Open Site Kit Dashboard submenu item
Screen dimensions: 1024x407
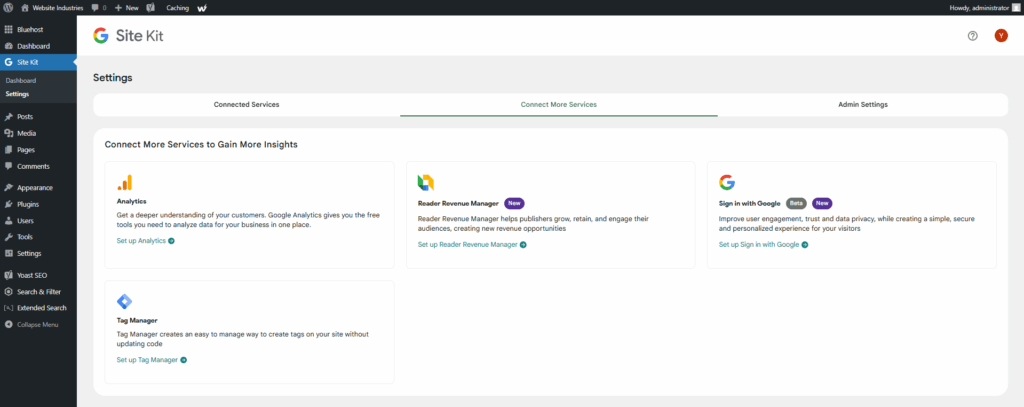click(x=20, y=81)
